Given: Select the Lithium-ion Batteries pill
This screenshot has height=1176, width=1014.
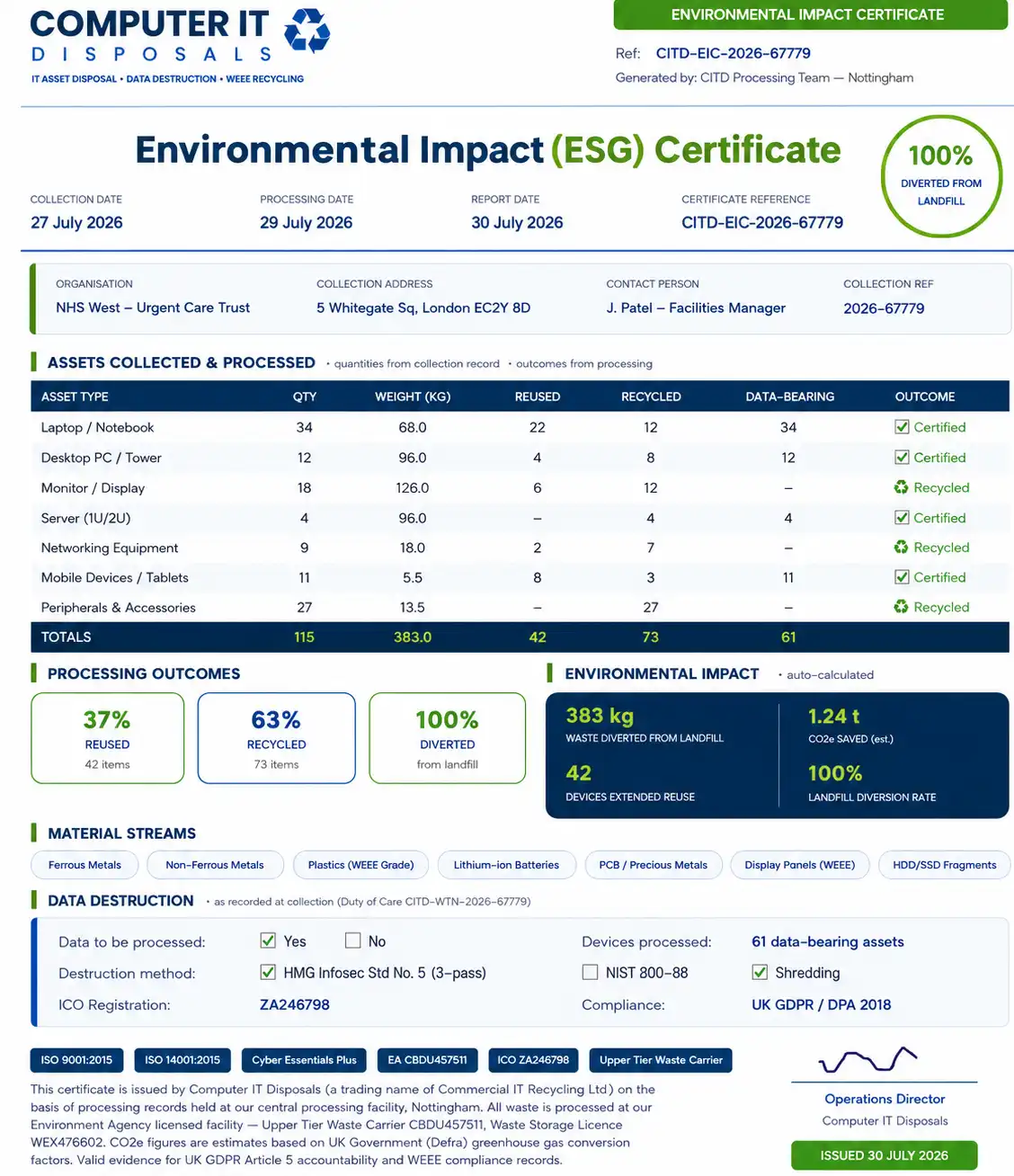Looking at the screenshot, I should (506, 865).
